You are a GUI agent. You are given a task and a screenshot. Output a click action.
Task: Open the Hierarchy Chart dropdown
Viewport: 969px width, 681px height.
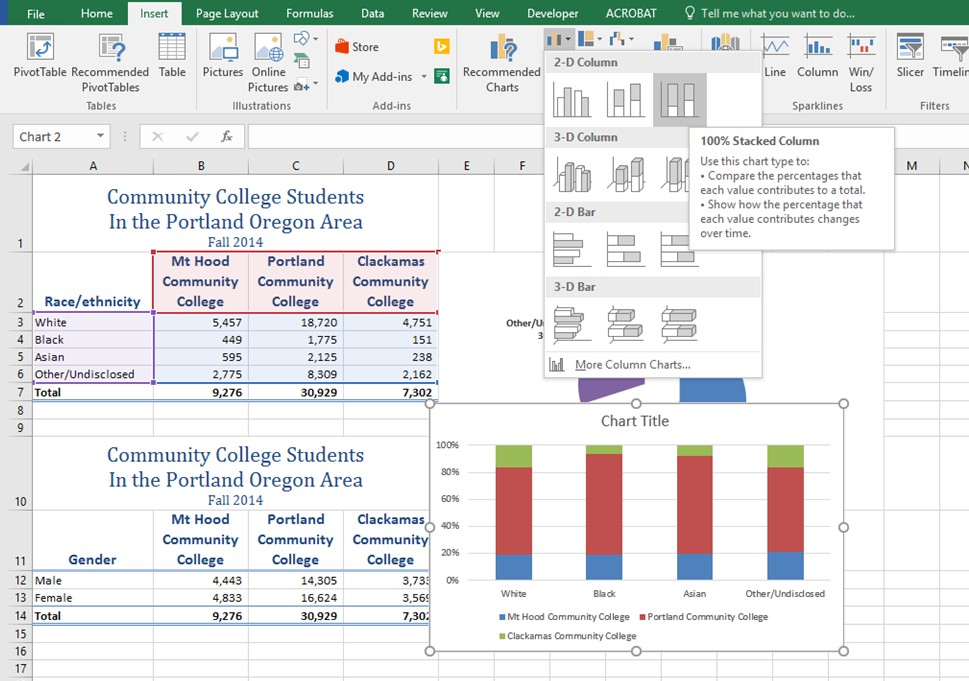[x=590, y=40]
